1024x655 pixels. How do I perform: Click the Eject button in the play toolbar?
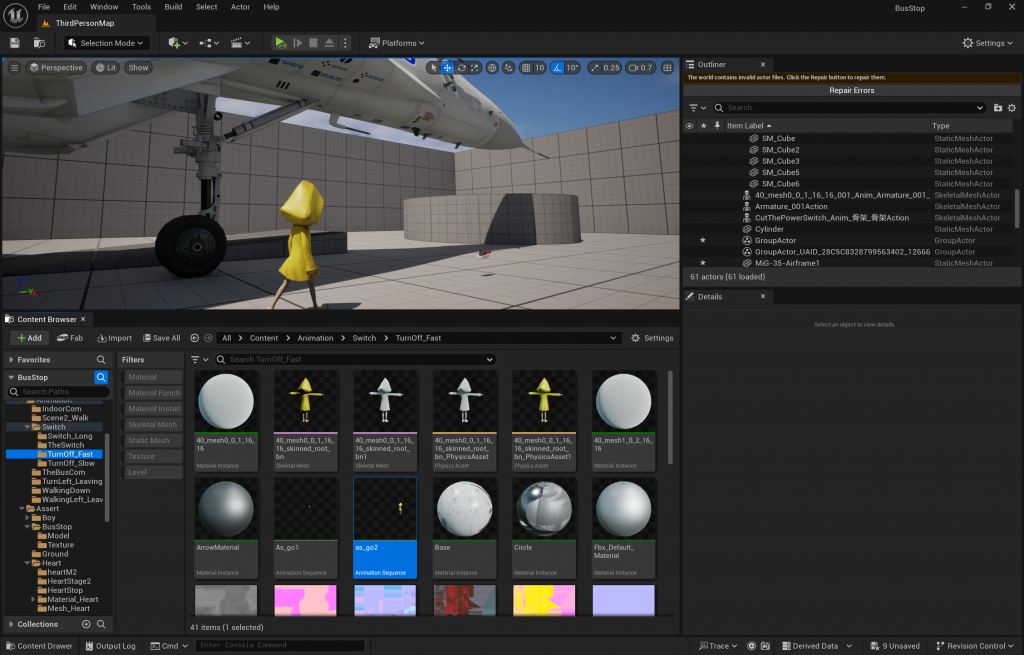coord(329,43)
